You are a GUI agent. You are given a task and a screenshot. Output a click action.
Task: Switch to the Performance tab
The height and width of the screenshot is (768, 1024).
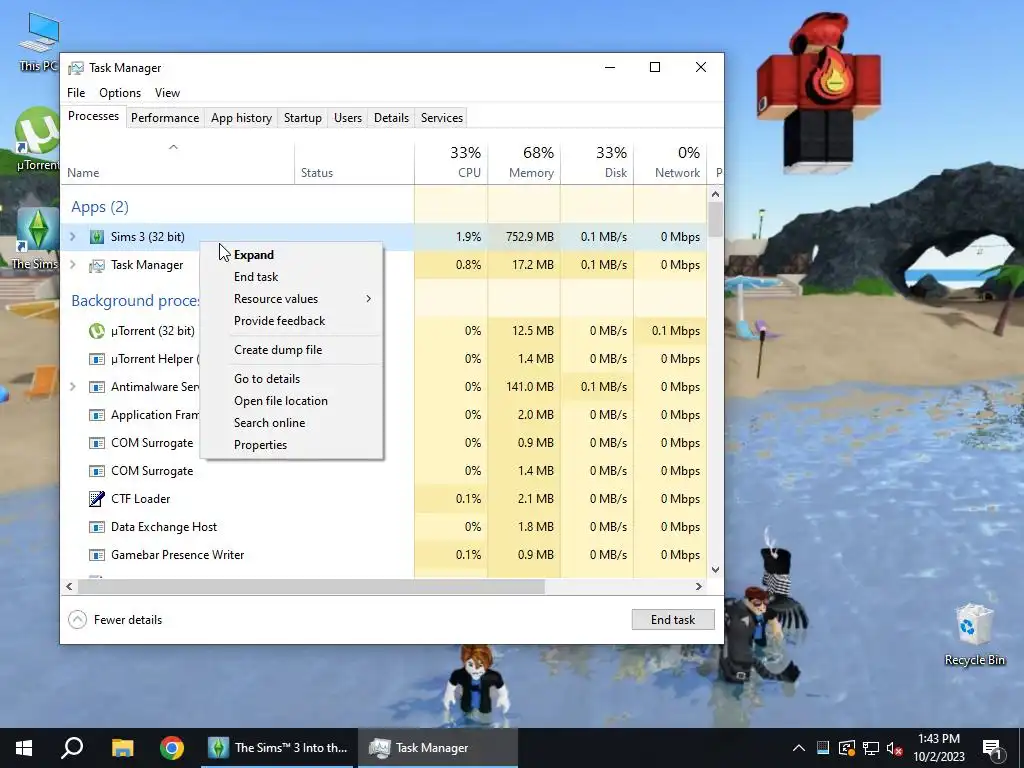(x=165, y=118)
